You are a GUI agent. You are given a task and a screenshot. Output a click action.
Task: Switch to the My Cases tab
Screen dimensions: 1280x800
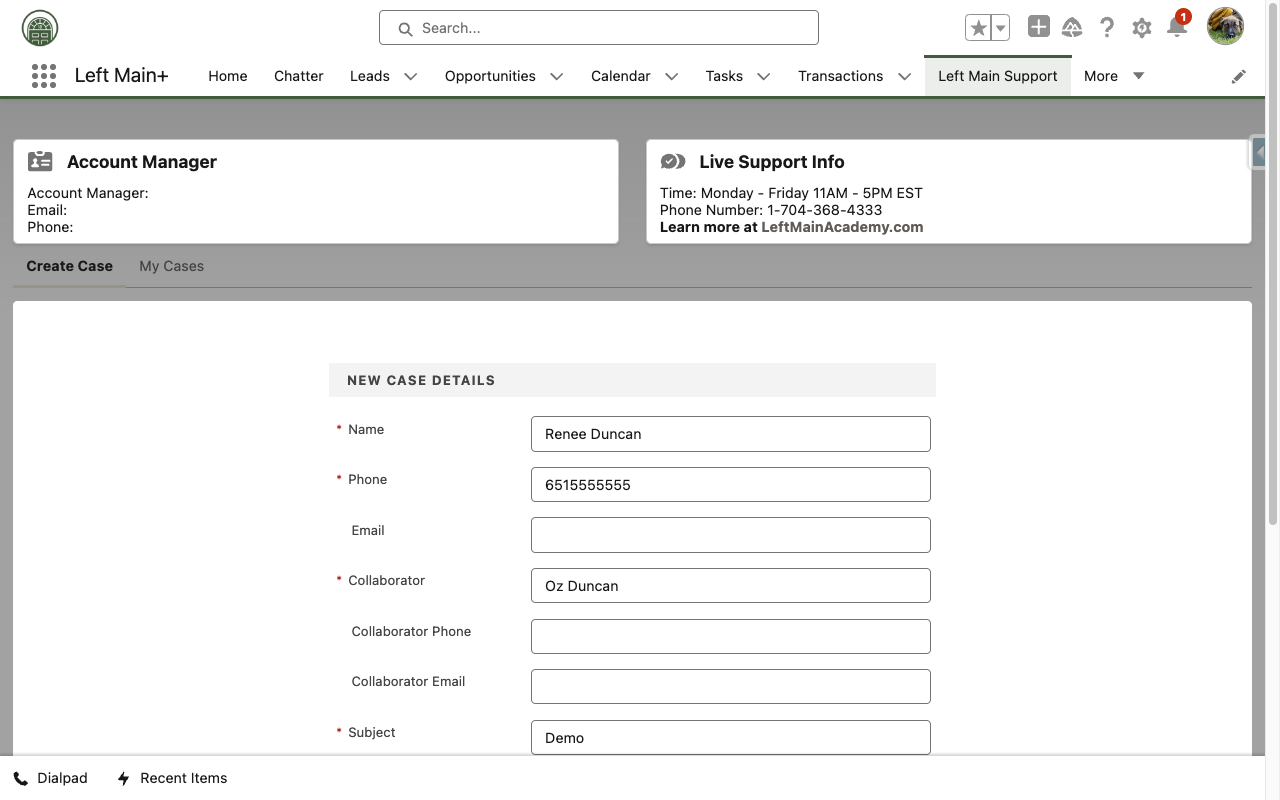tap(171, 266)
